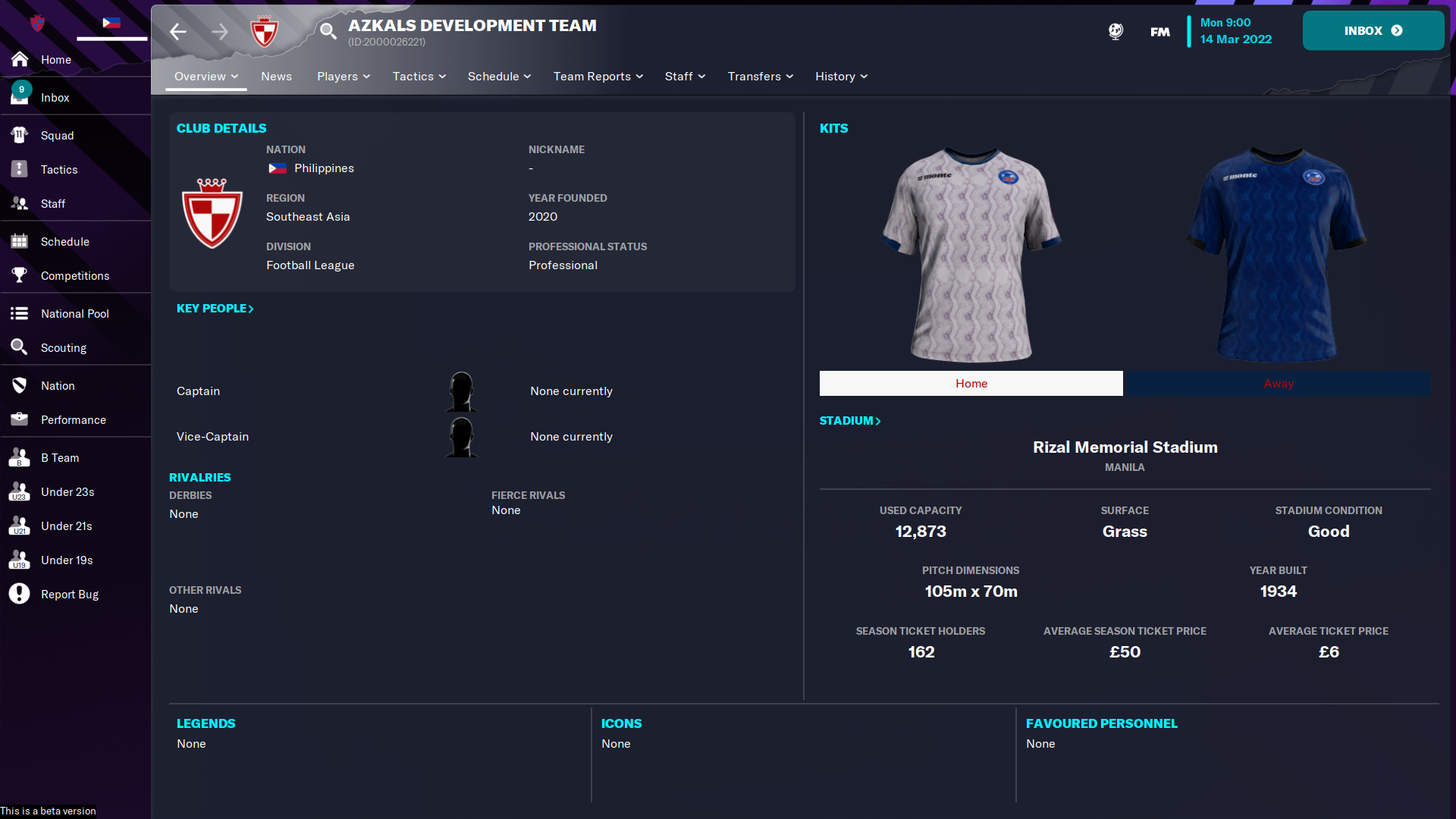Click the Football League division link
This screenshot has width=1456, height=819.
pos(310,265)
